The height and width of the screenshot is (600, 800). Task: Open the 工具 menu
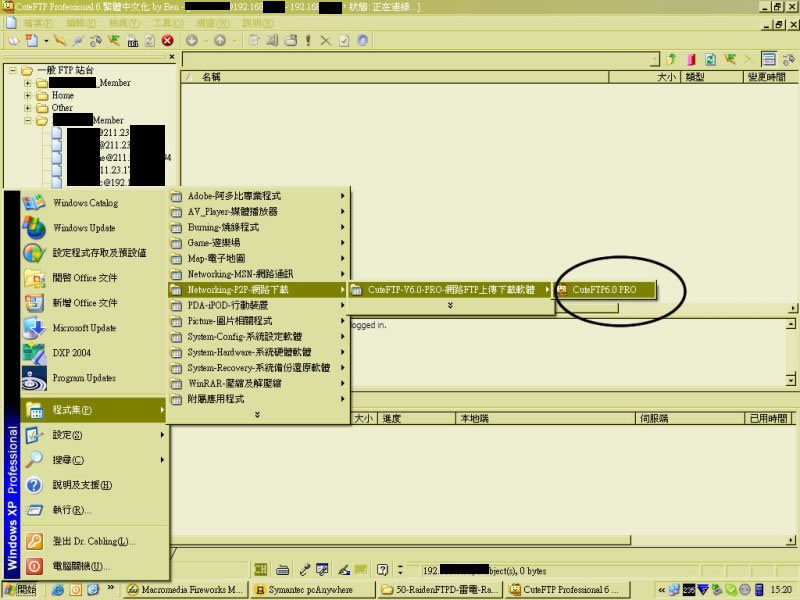click(x=168, y=23)
